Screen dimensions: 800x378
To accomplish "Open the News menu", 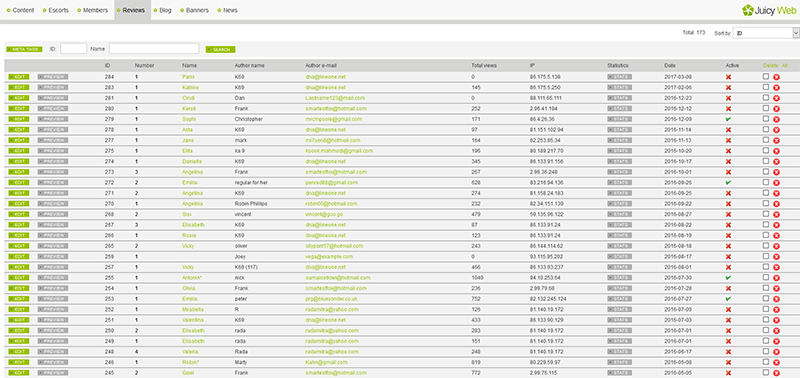I will (228, 10).
